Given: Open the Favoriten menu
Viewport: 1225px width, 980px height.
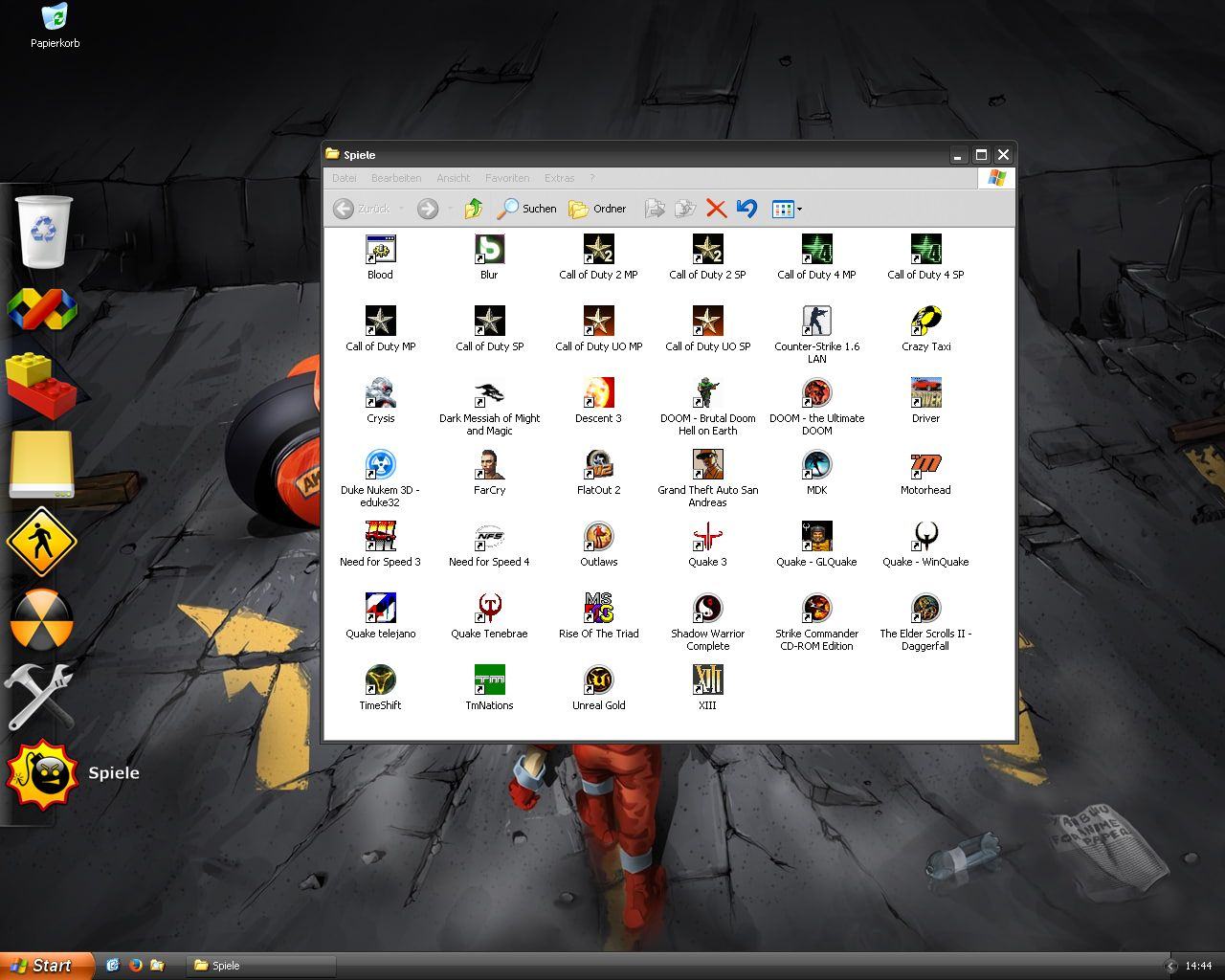Looking at the screenshot, I should point(507,178).
